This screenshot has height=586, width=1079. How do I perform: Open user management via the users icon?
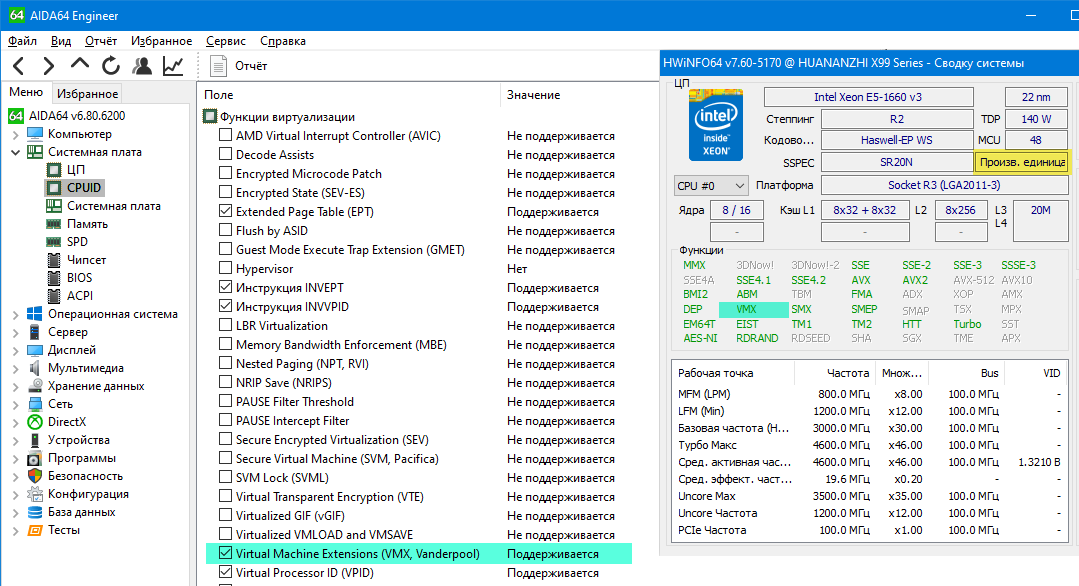[x=142, y=66]
